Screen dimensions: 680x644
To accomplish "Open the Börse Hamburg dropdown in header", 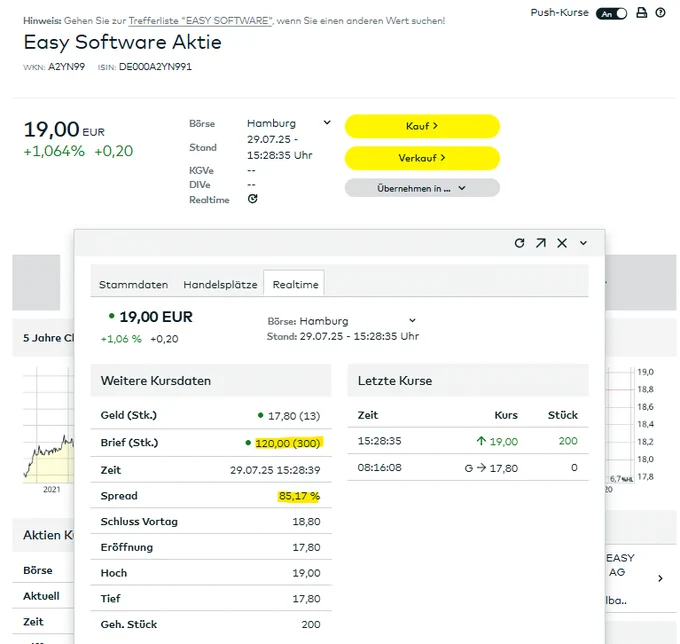I will (289, 123).
